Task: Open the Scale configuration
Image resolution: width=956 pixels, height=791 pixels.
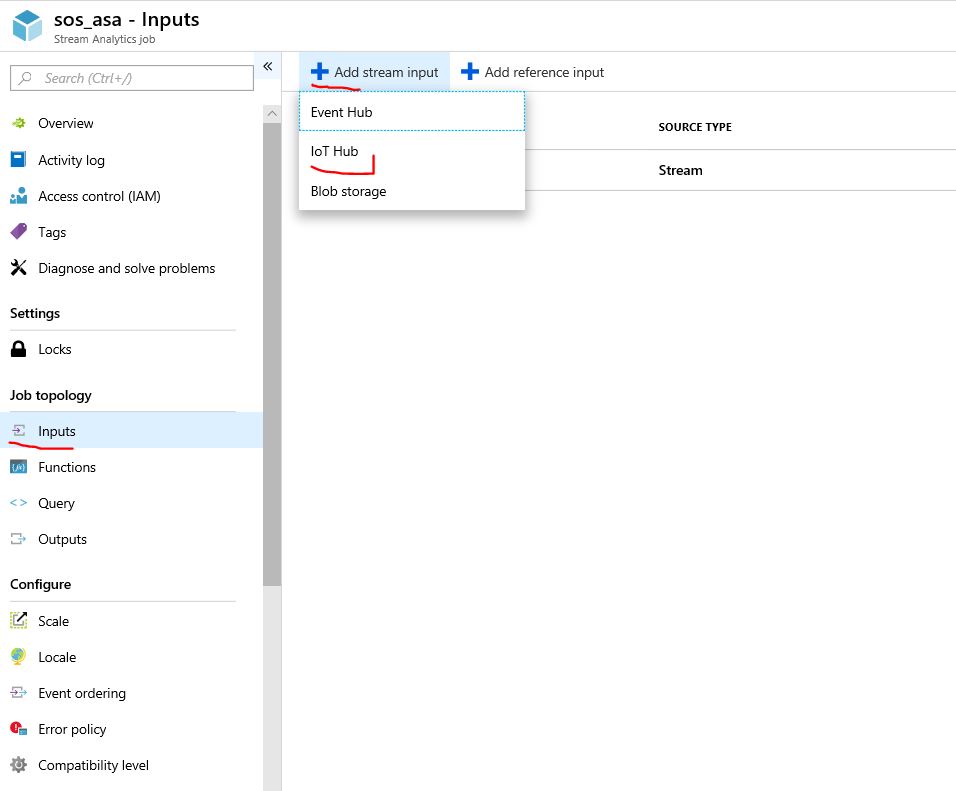Action: coord(54,621)
